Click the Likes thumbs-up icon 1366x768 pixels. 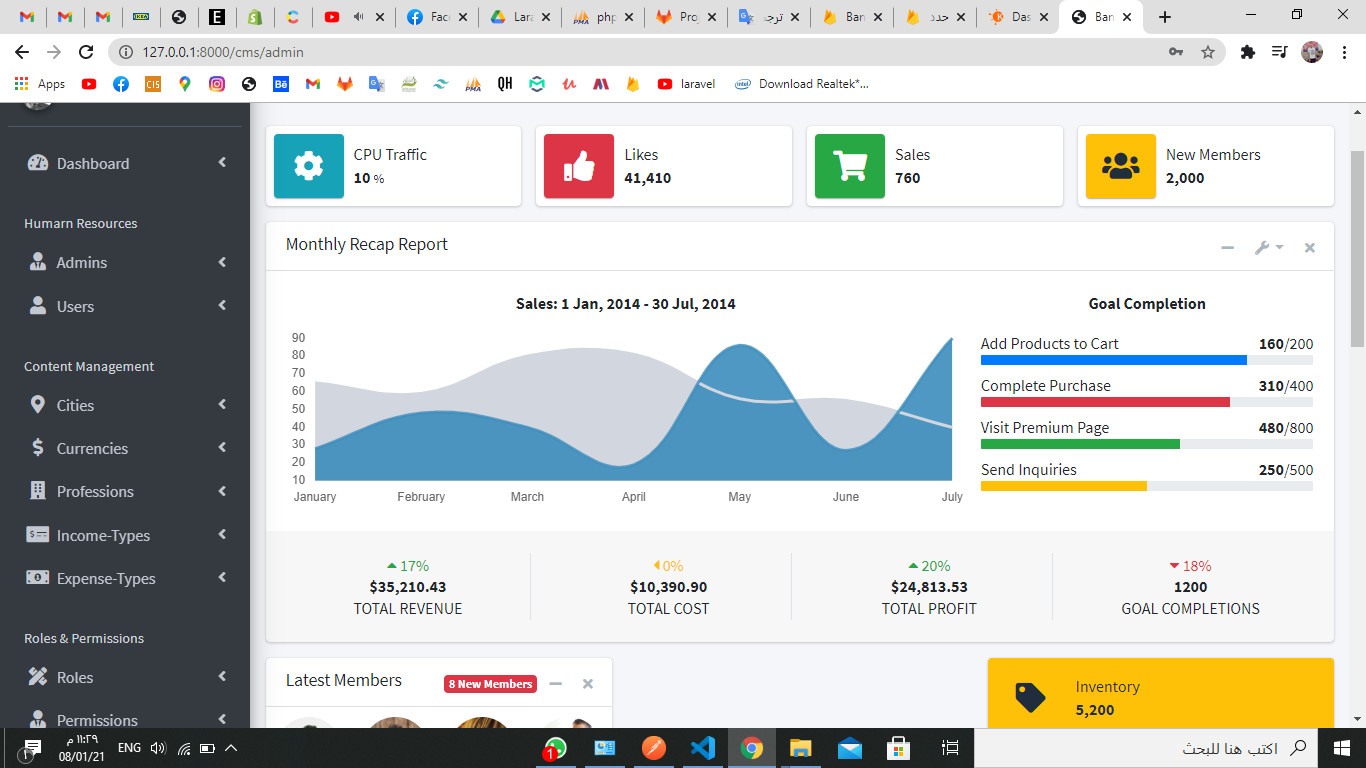click(579, 166)
